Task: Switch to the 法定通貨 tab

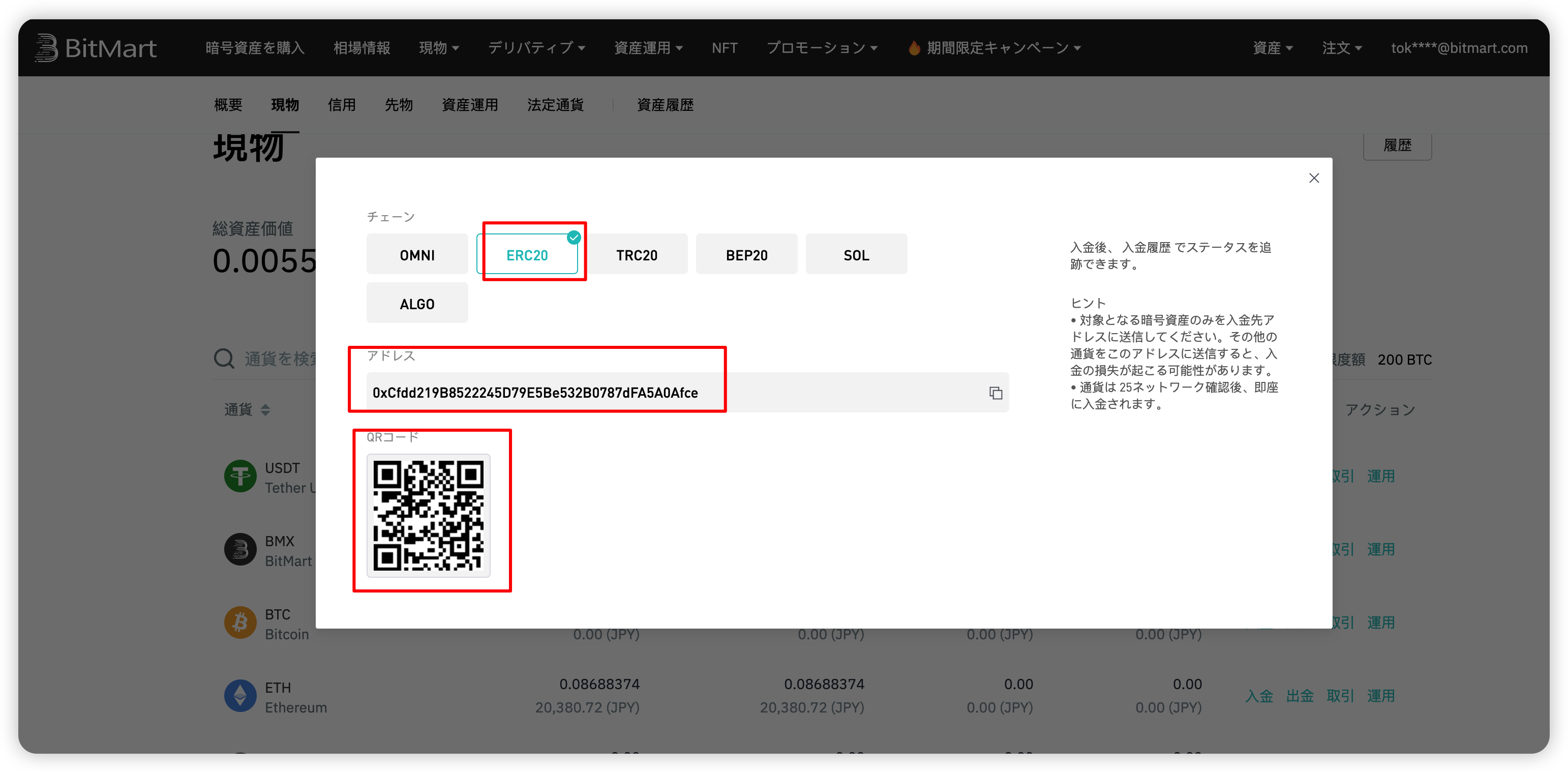Action: pos(555,105)
